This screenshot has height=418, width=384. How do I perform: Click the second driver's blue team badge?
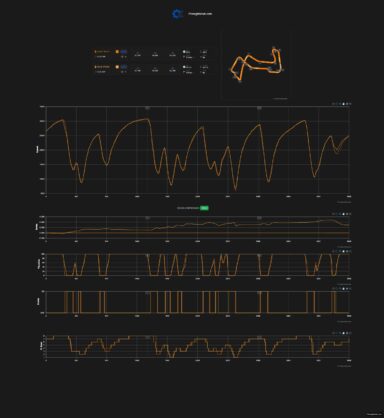pos(124,67)
